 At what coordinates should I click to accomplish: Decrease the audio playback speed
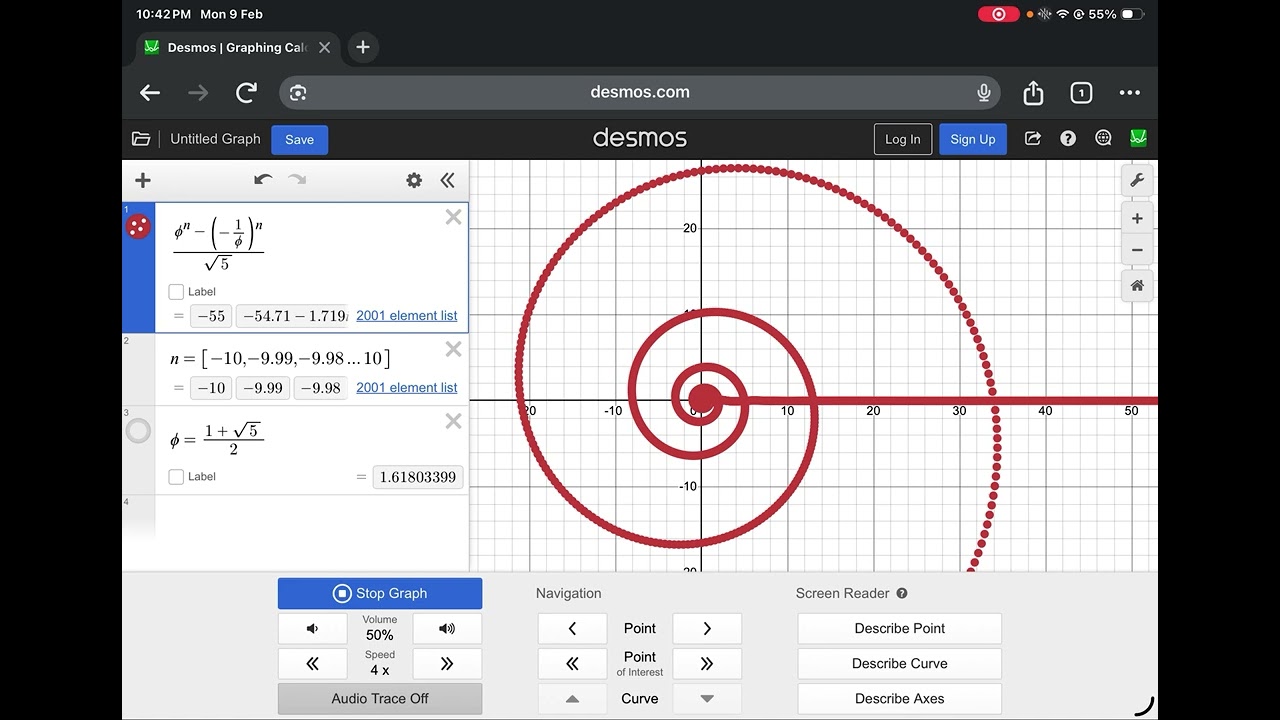coord(312,664)
